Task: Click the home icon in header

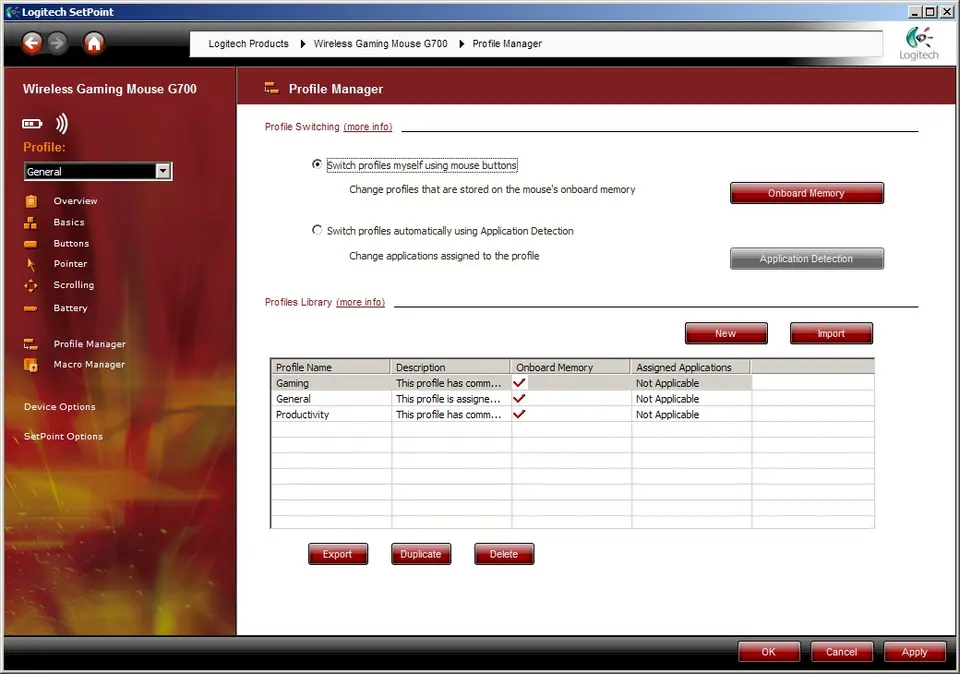Action: pyautogui.click(x=94, y=43)
